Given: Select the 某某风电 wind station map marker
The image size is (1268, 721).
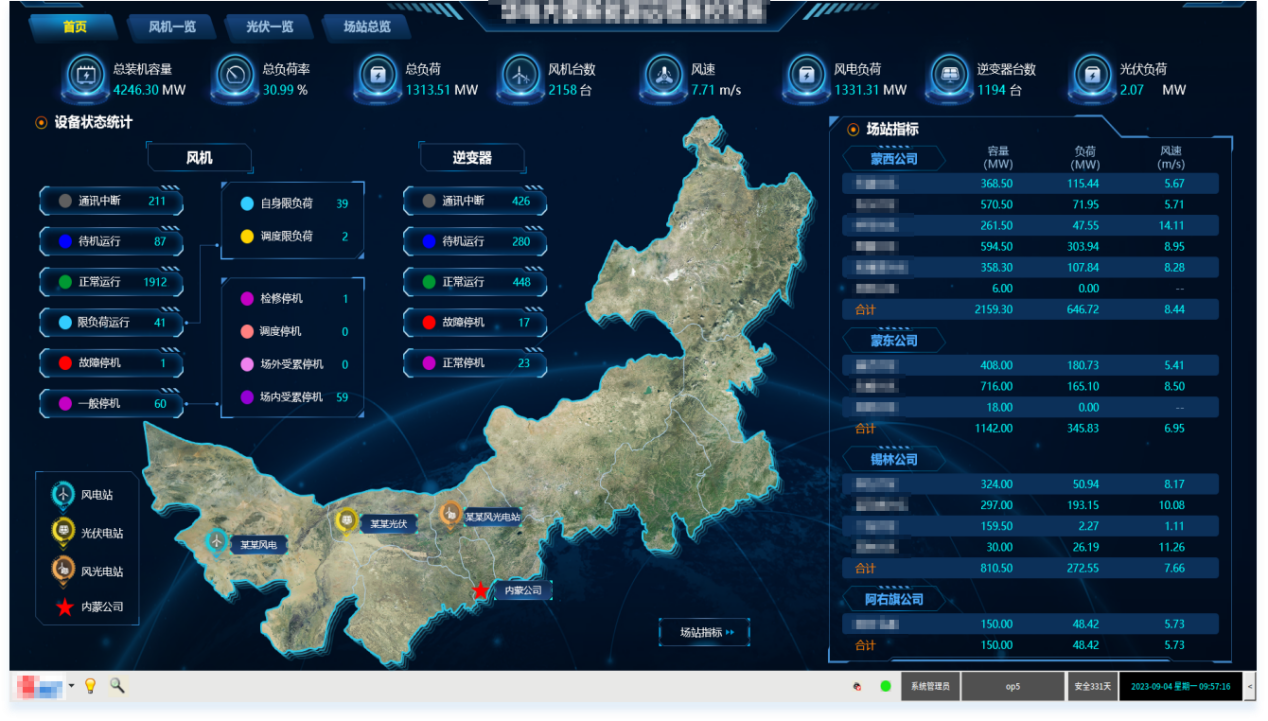Looking at the screenshot, I should pyautogui.click(x=217, y=541).
